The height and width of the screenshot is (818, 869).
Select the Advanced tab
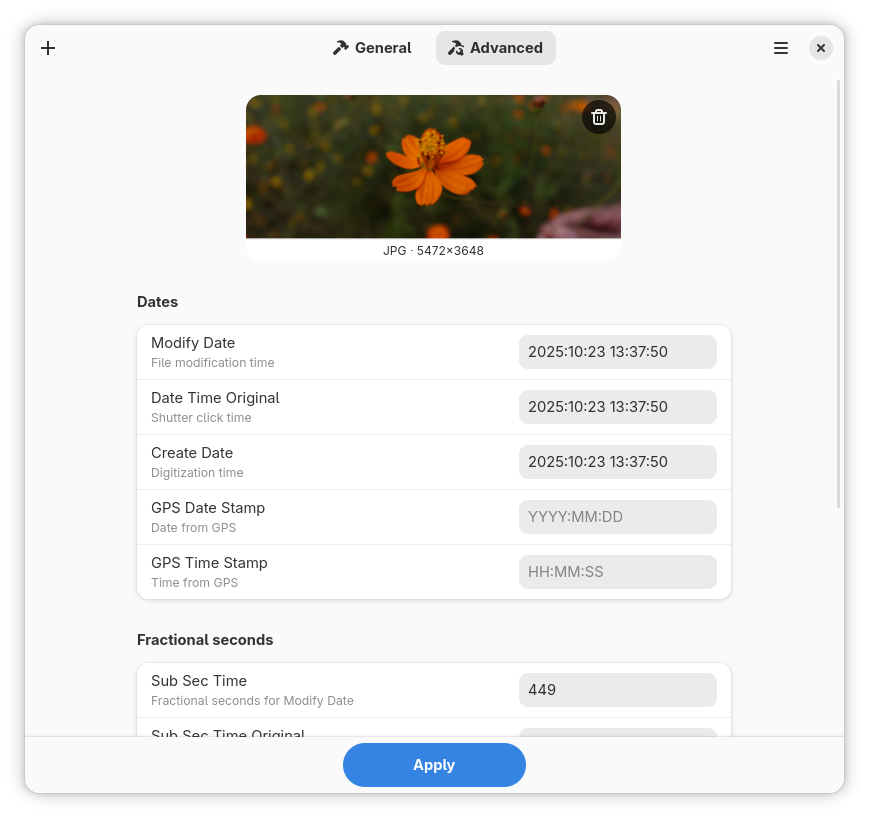495,48
